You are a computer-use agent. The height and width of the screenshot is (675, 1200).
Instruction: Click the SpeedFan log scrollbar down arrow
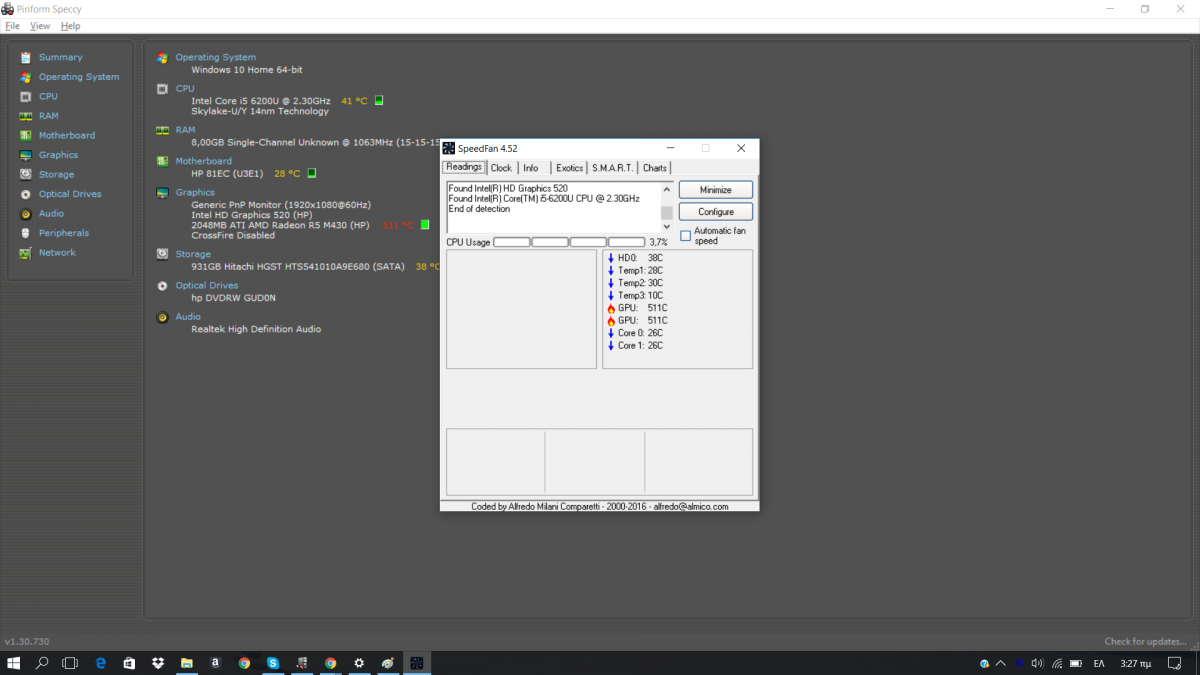(667, 228)
